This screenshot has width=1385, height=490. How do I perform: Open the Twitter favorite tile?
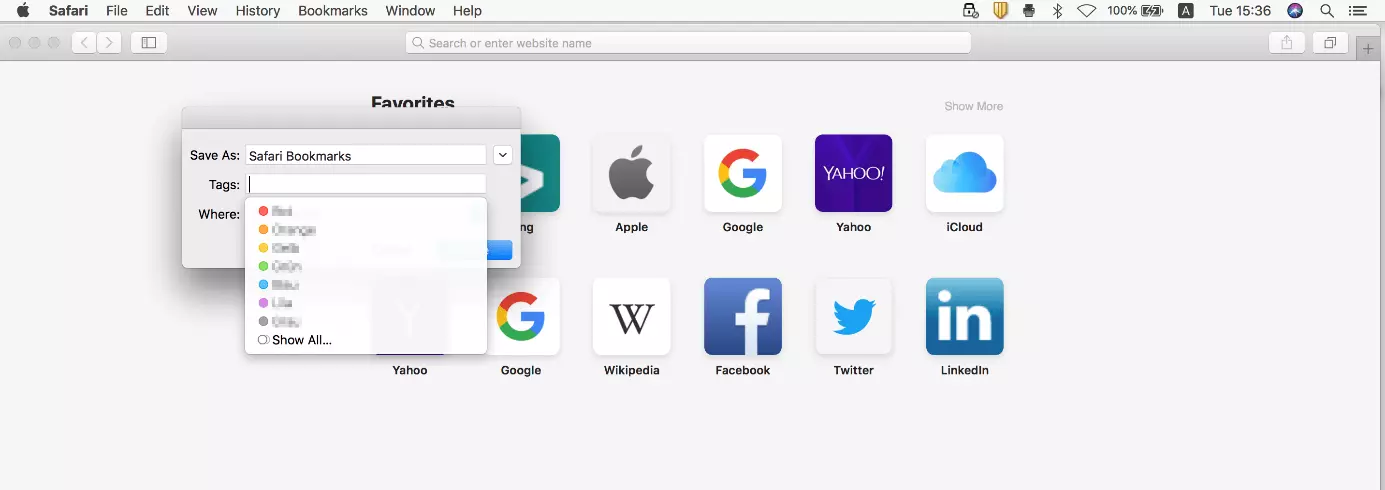[x=854, y=316]
